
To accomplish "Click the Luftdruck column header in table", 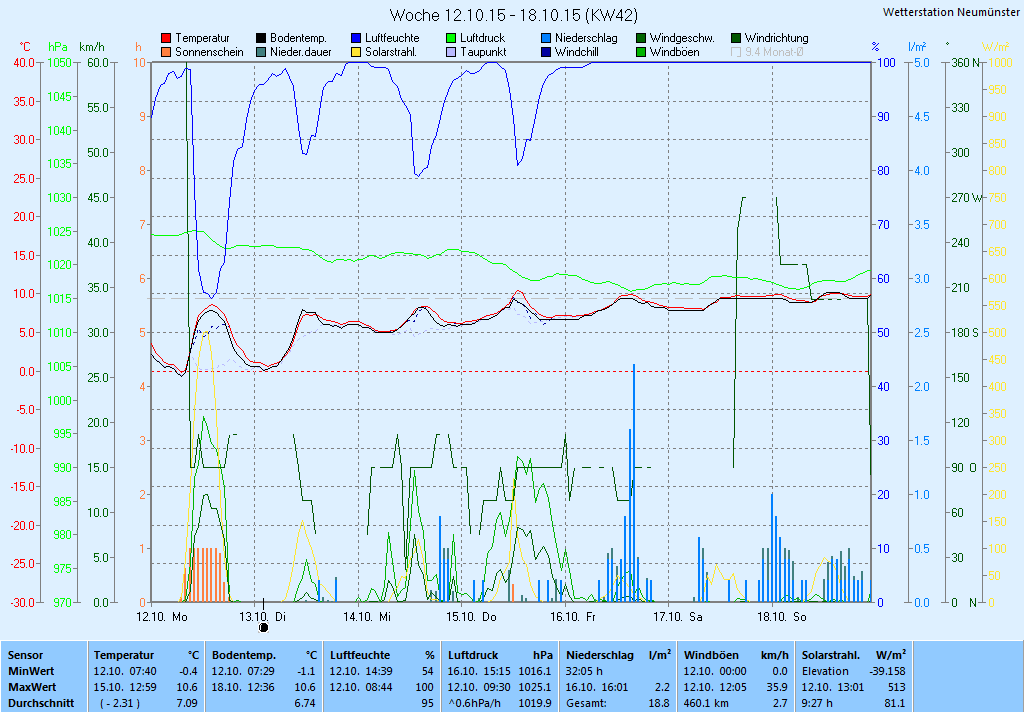I will (473, 655).
